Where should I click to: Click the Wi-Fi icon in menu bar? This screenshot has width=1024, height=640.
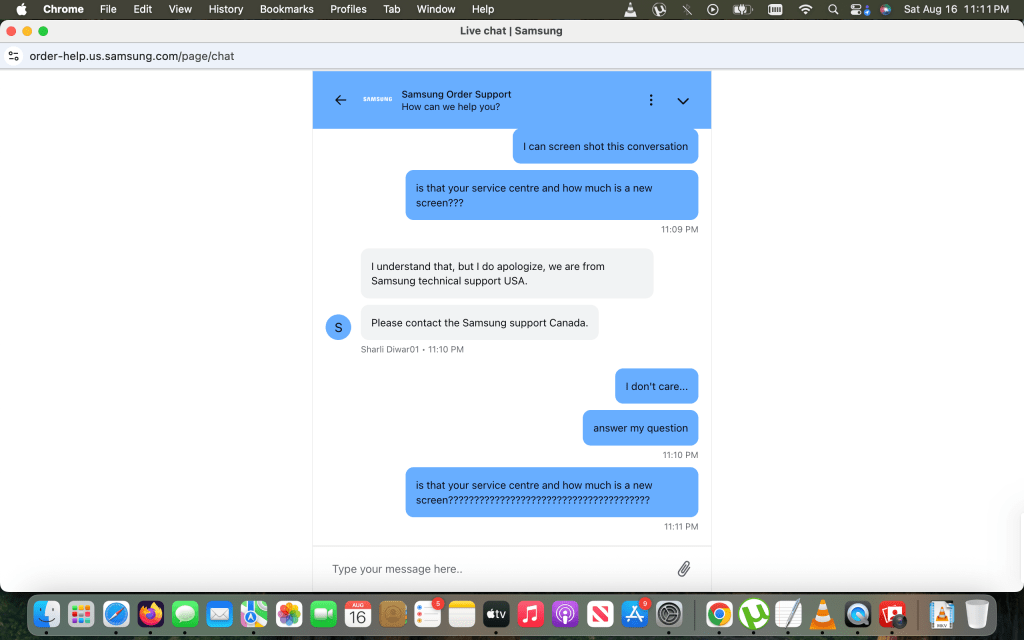(805, 9)
